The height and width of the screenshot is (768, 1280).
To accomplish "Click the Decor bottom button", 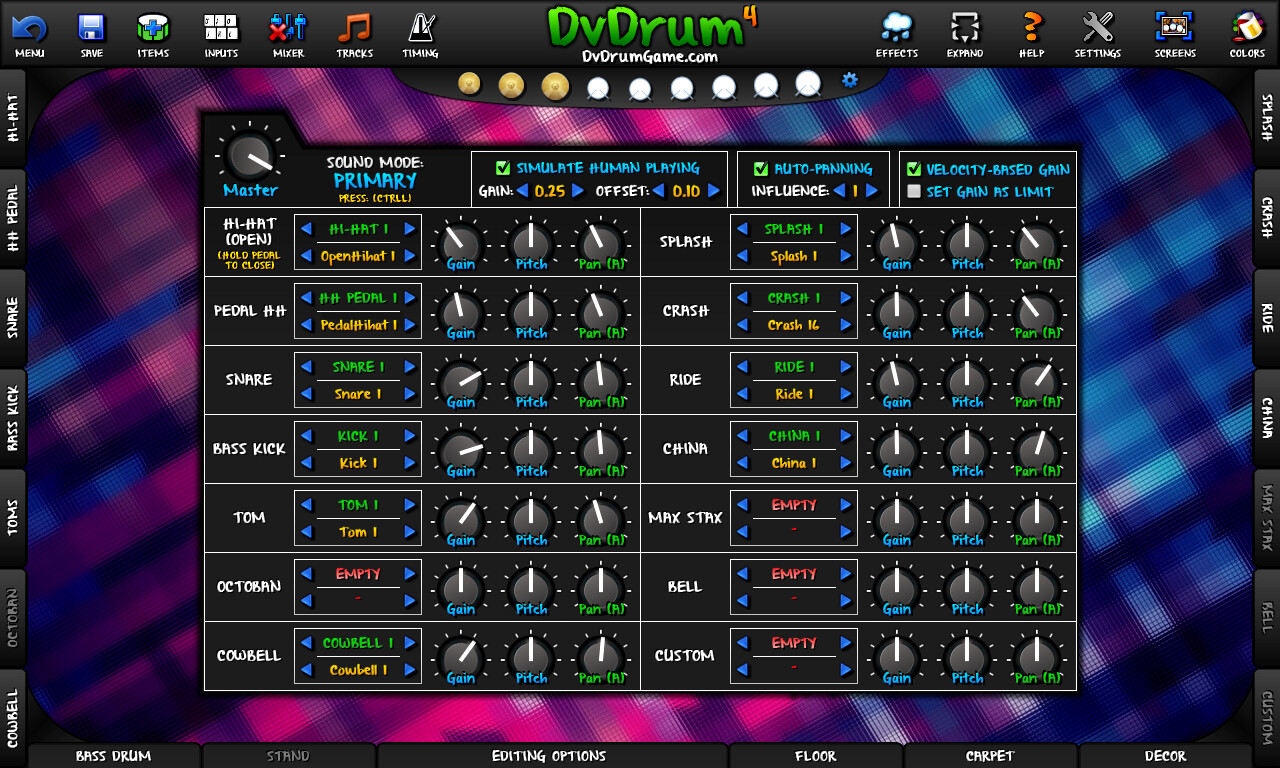I will click(1165, 756).
